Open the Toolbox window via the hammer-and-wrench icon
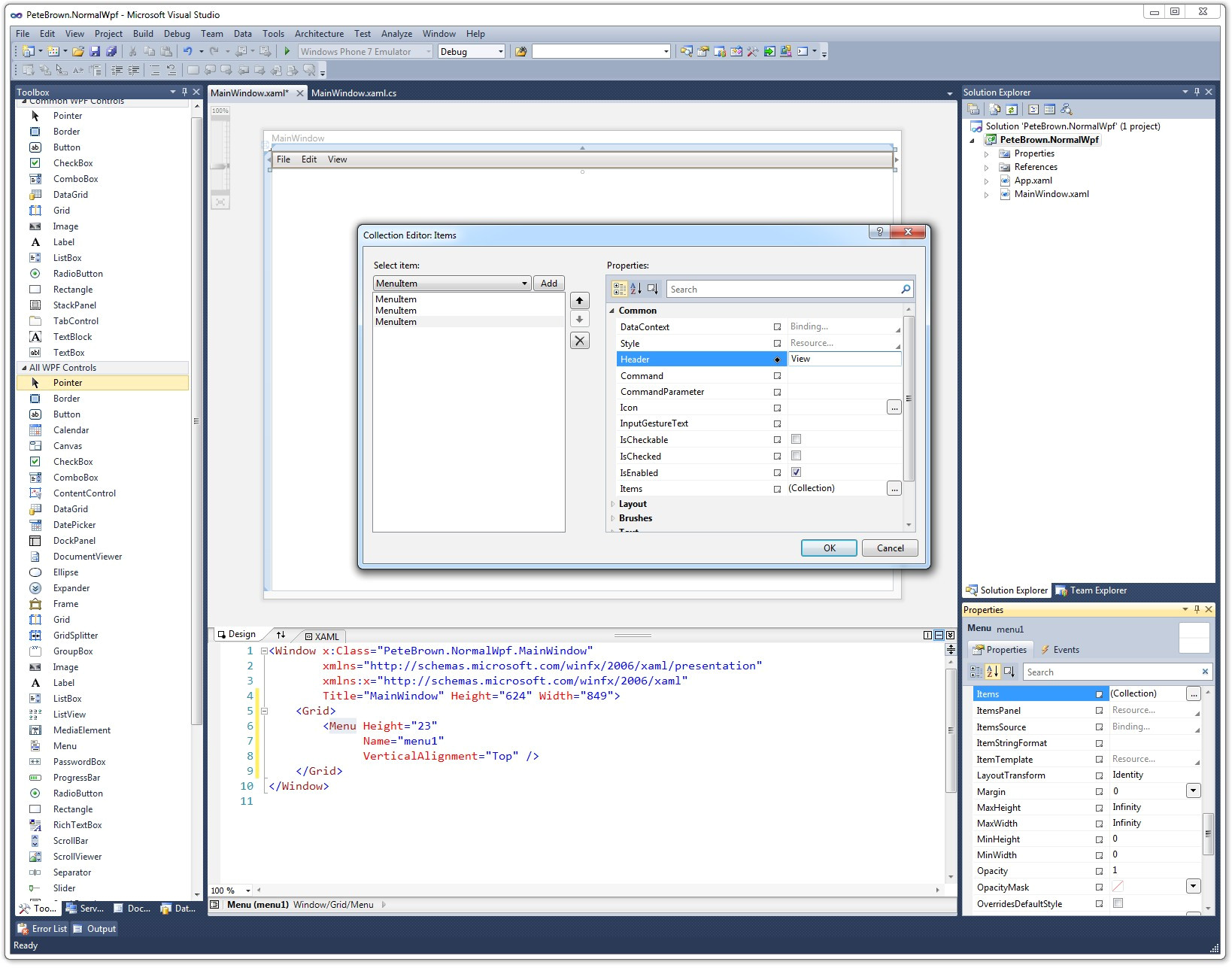1232x971 pixels. (x=752, y=51)
